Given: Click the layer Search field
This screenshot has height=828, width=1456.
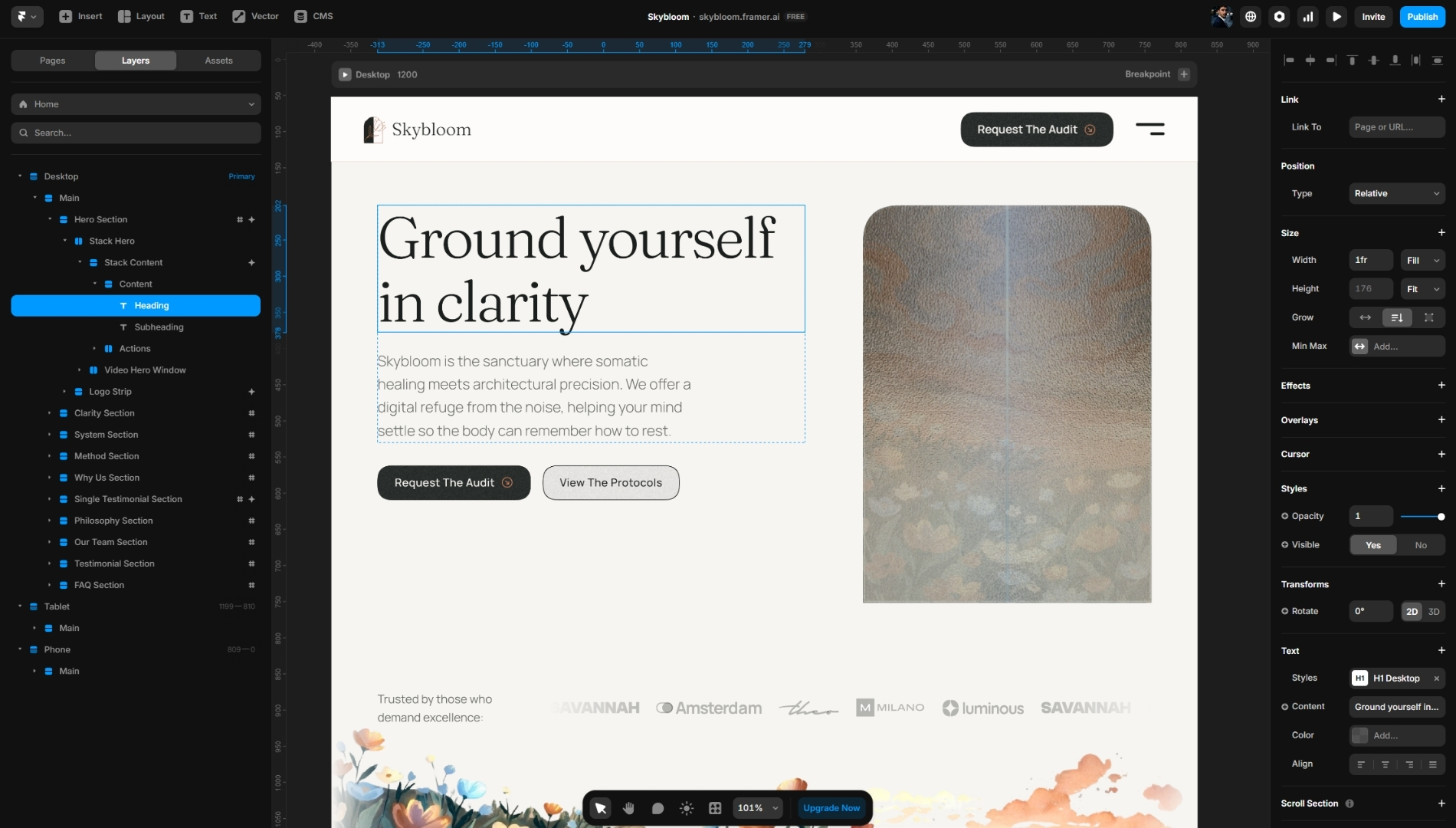Looking at the screenshot, I should click(136, 132).
